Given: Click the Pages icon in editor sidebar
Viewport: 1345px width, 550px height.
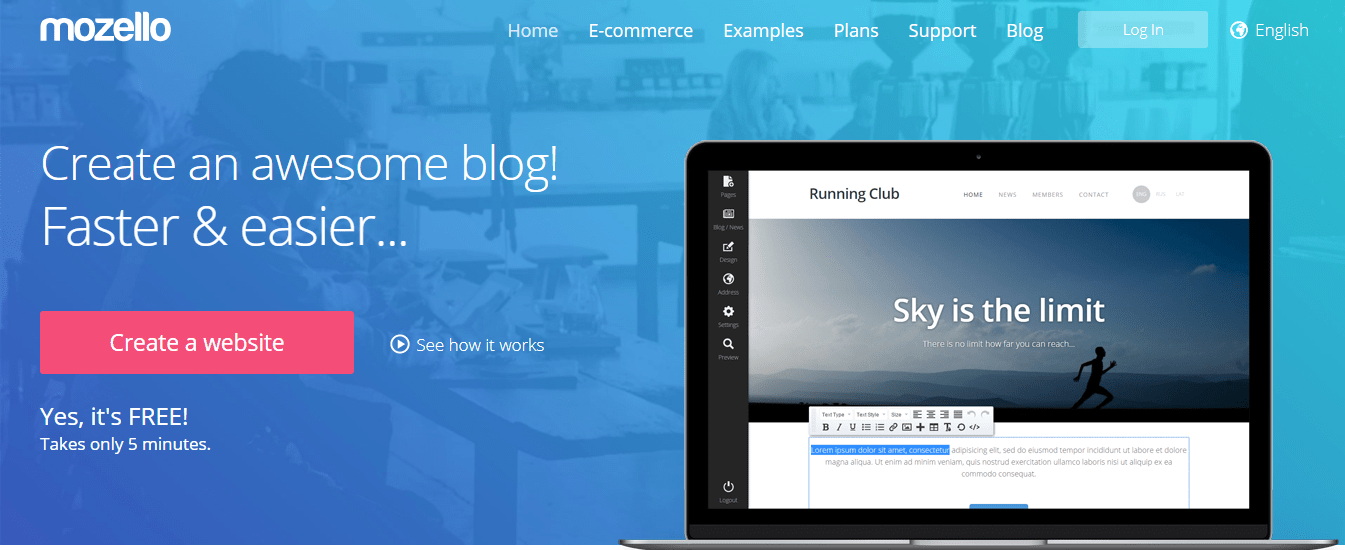Looking at the screenshot, I should click(x=728, y=182).
